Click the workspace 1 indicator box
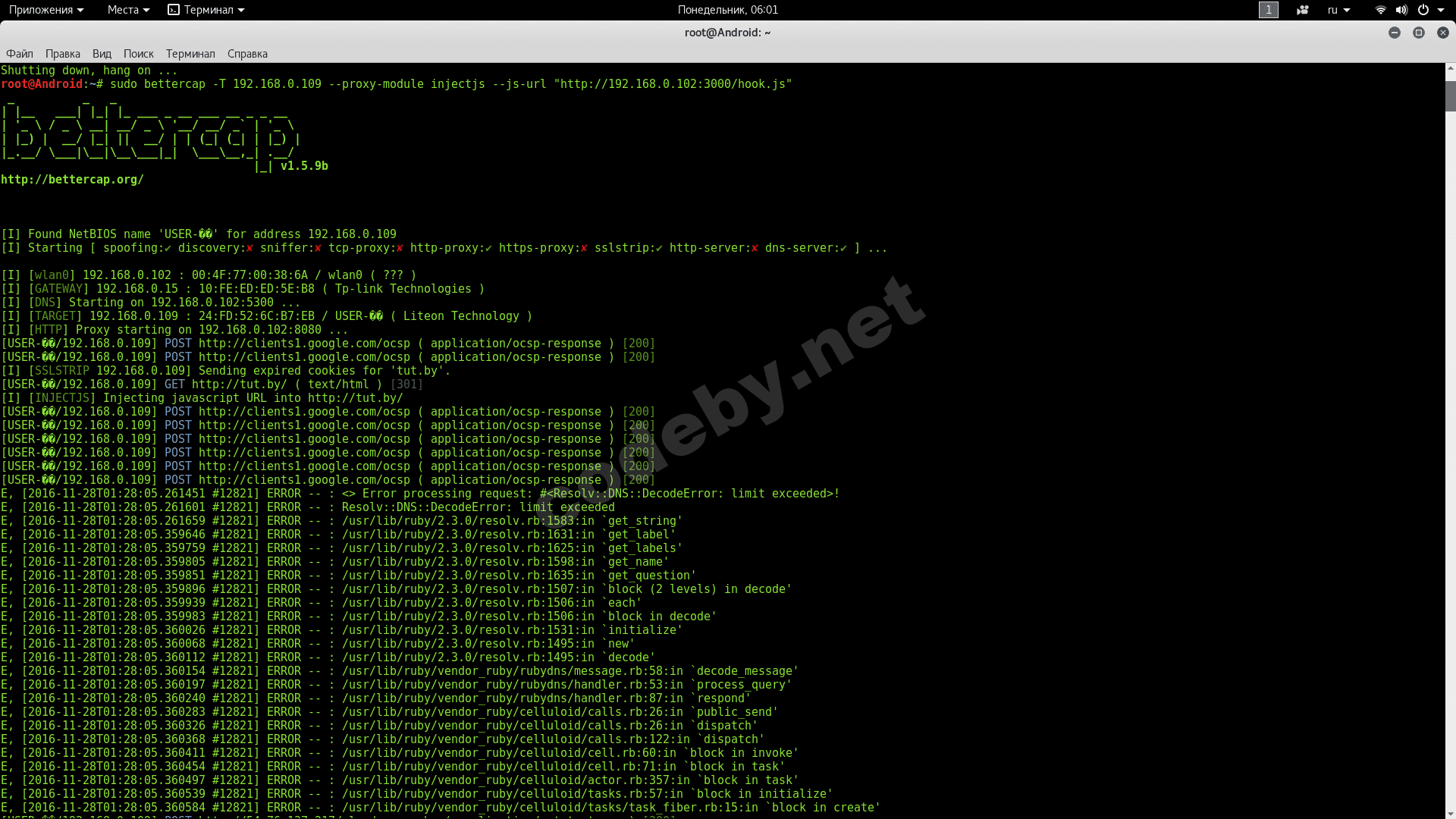Image resolution: width=1456 pixels, height=819 pixels. coord(1268,10)
